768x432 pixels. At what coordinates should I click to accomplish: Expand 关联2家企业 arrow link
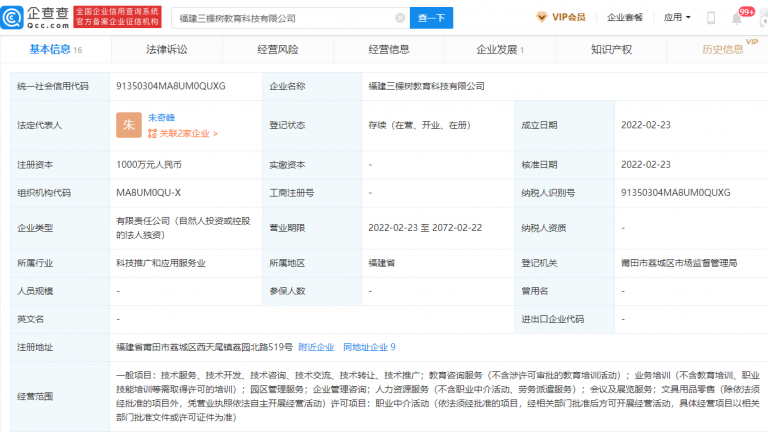click(183, 133)
